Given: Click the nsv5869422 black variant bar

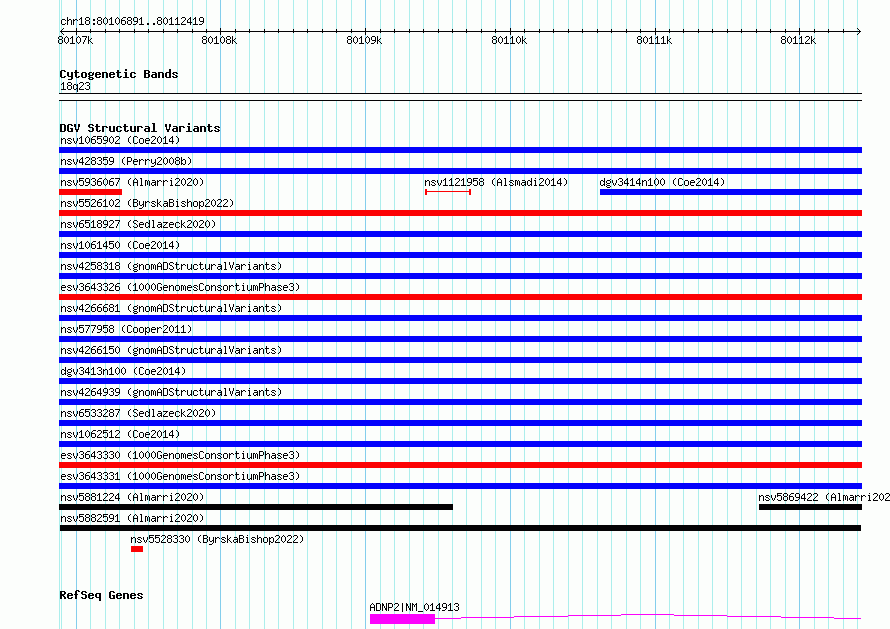Looking at the screenshot, I should pos(811,507).
